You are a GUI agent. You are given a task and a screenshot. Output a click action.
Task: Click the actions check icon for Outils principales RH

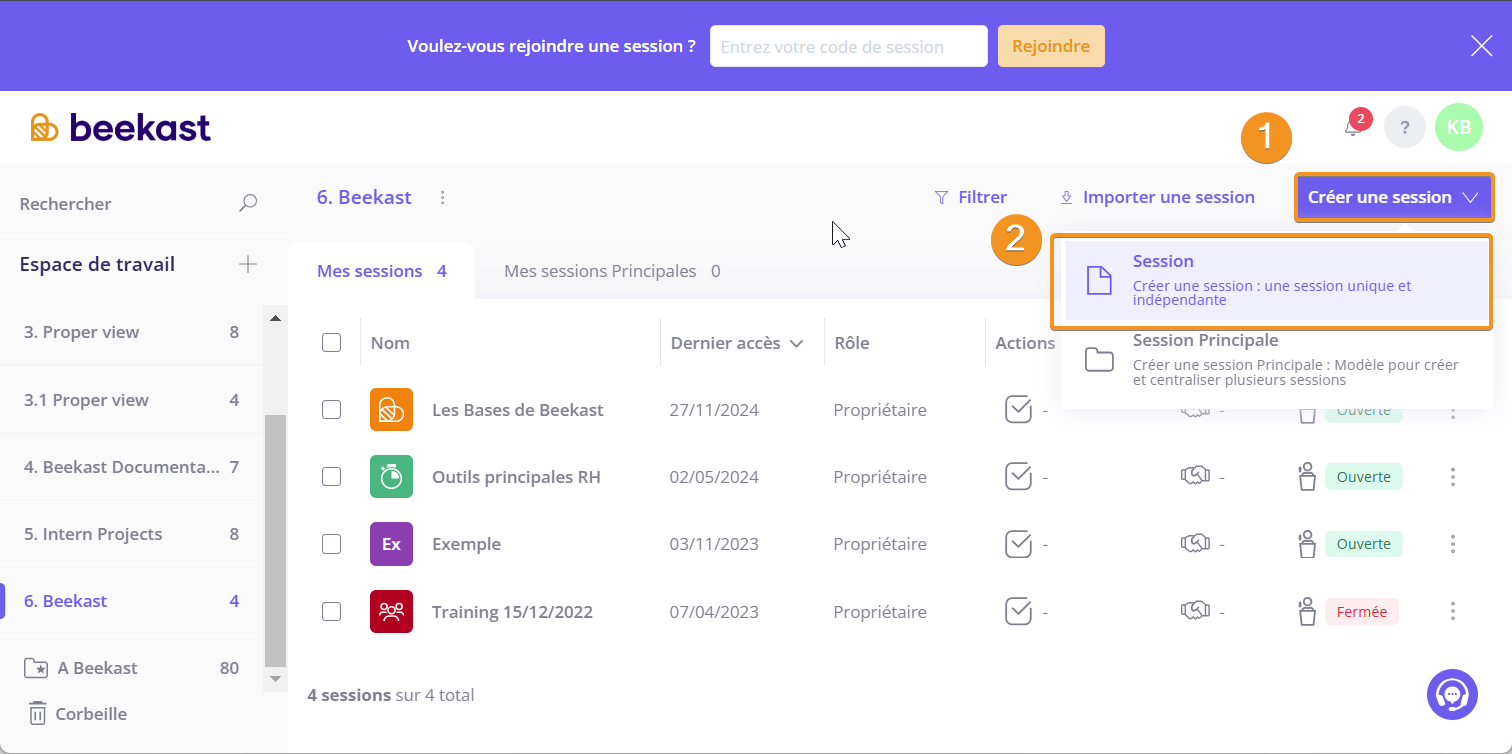[x=1018, y=477]
